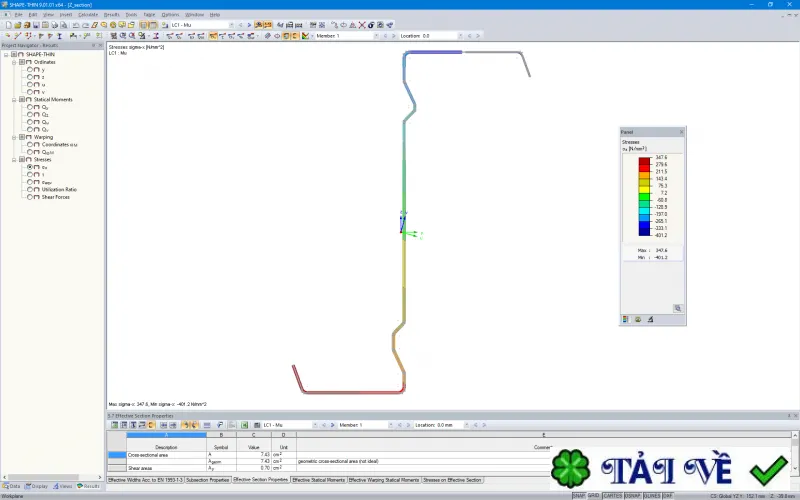This screenshot has width=800, height=500.
Task: Open the table's LC1 - Mu dropdown
Action: coord(315,424)
